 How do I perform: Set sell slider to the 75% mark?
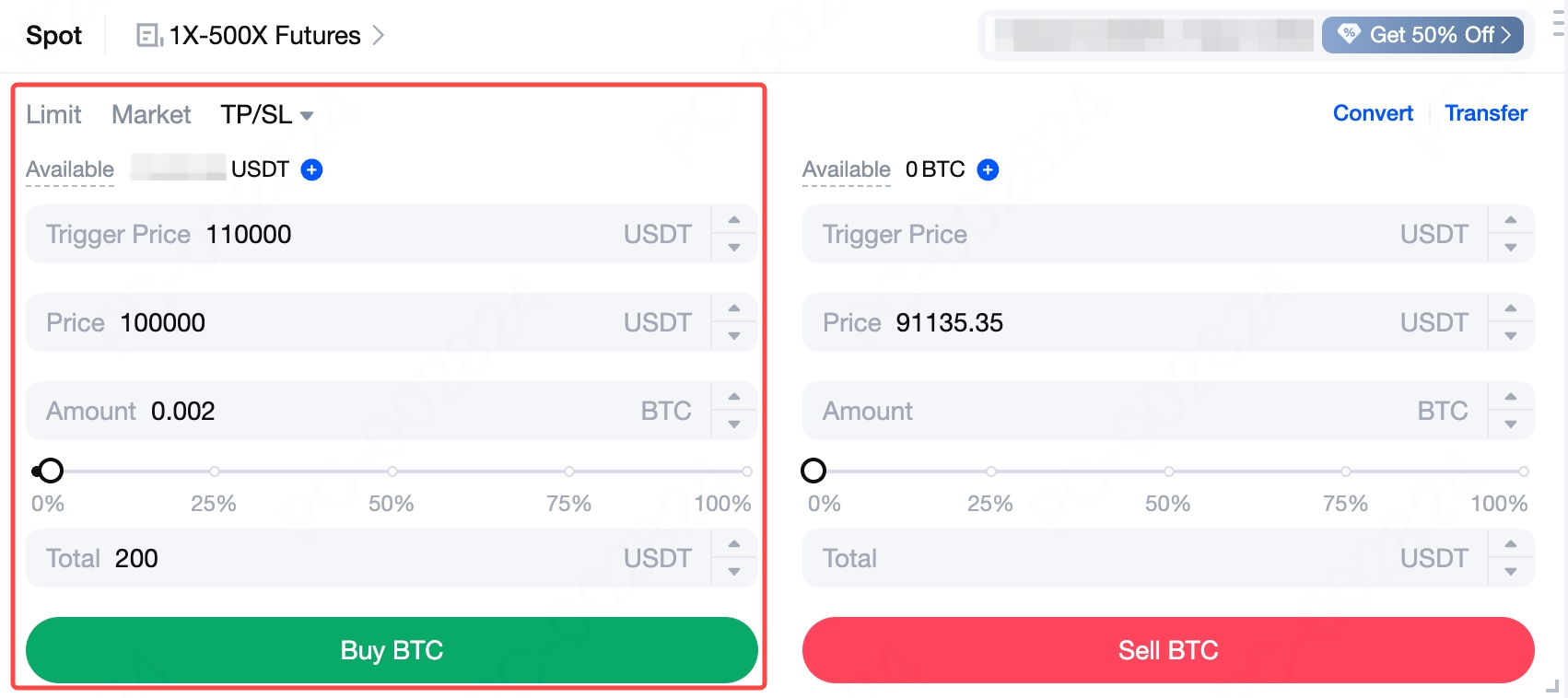[1346, 471]
